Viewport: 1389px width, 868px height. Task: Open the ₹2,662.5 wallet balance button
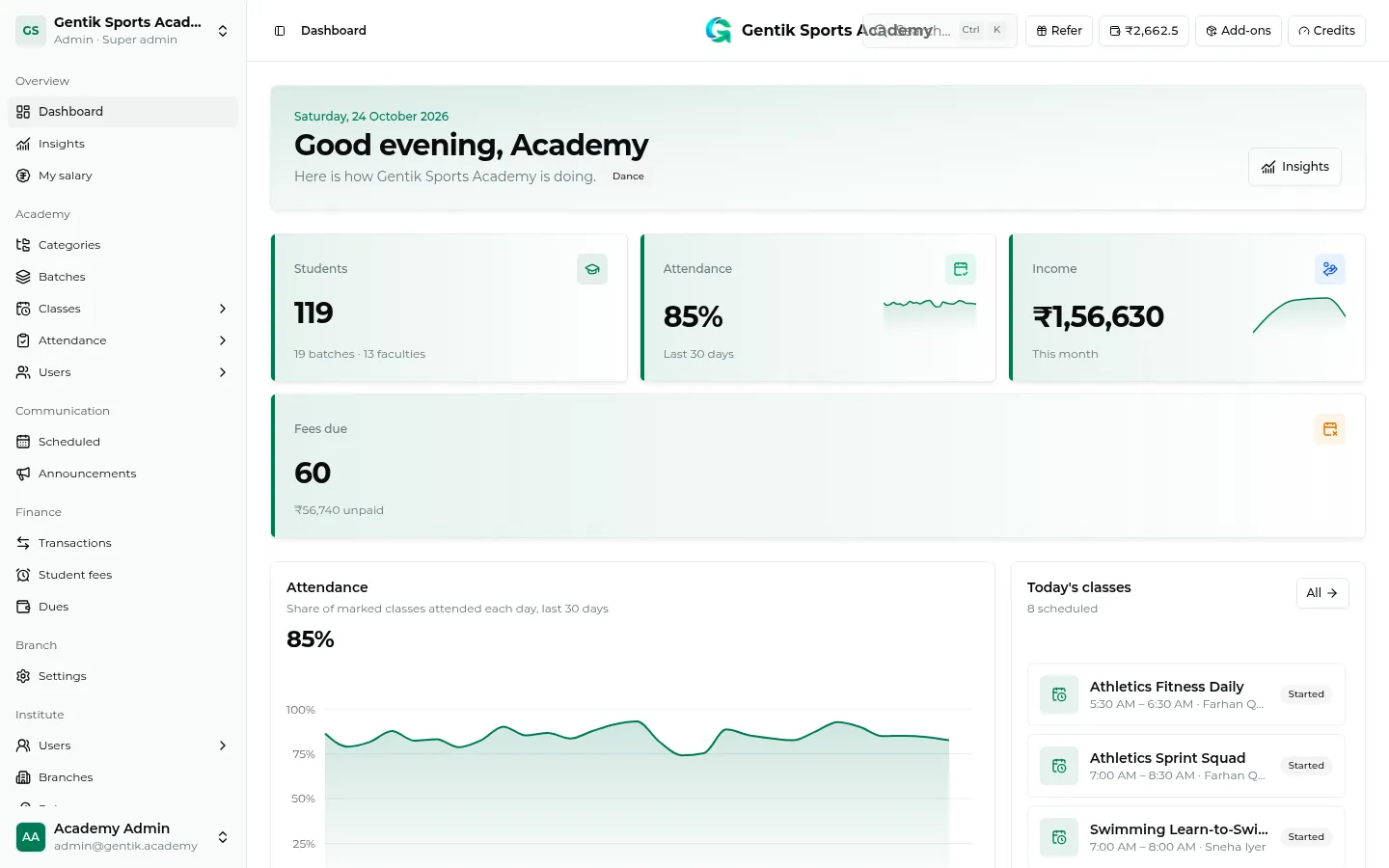point(1144,31)
